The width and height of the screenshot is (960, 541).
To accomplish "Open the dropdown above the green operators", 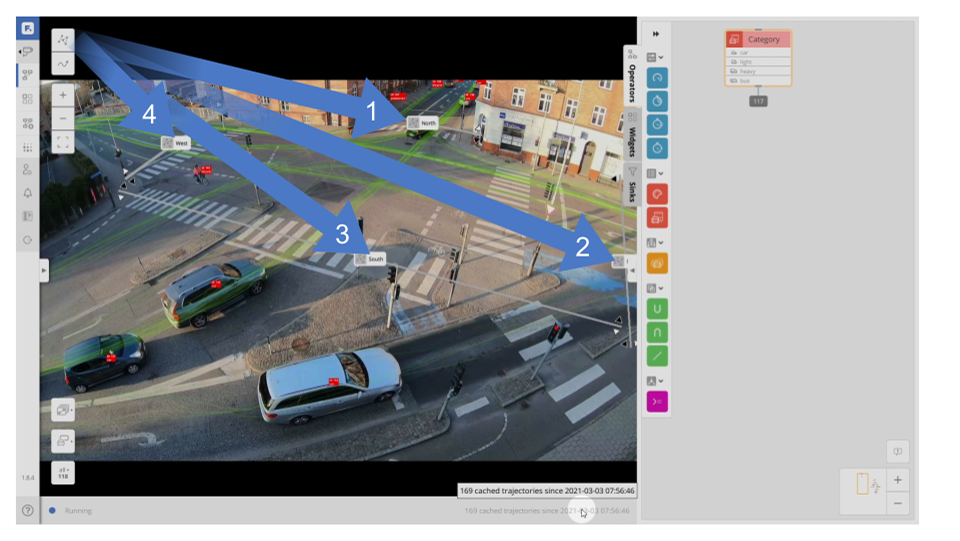I will [x=655, y=288].
